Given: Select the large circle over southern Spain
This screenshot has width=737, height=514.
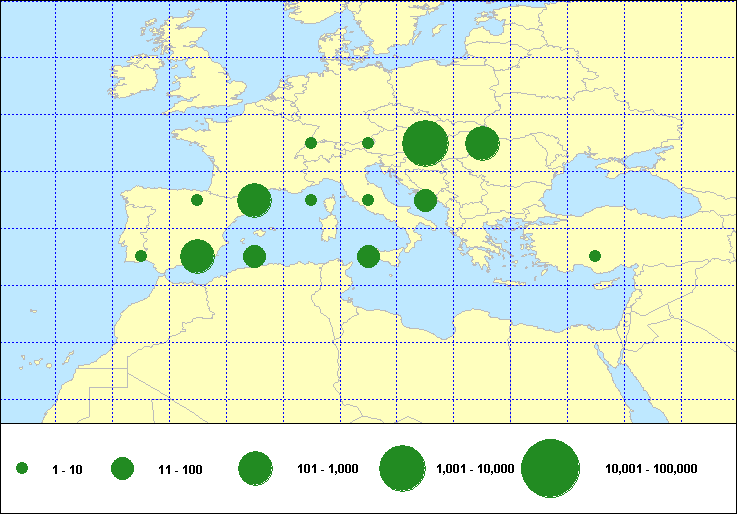Looking at the screenshot, I should pyautogui.click(x=198, y=256).
